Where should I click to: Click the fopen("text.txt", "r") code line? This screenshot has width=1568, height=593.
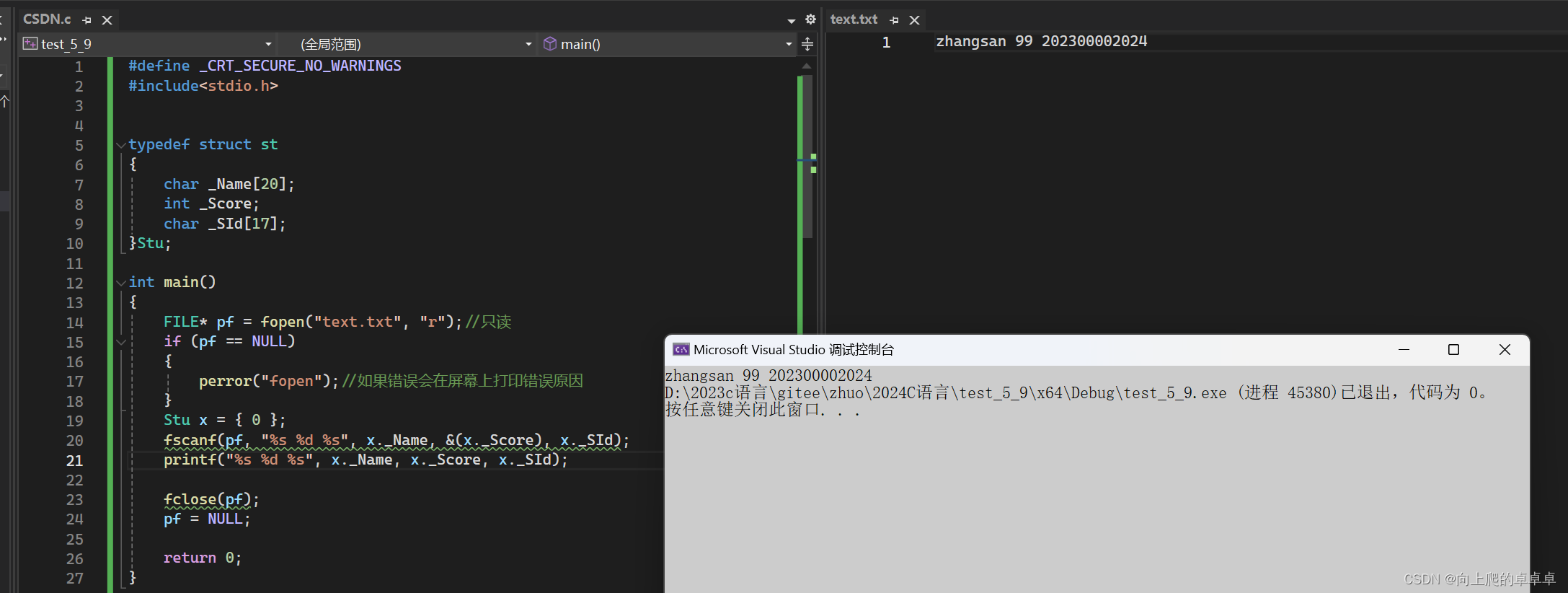tap(337, 322)
